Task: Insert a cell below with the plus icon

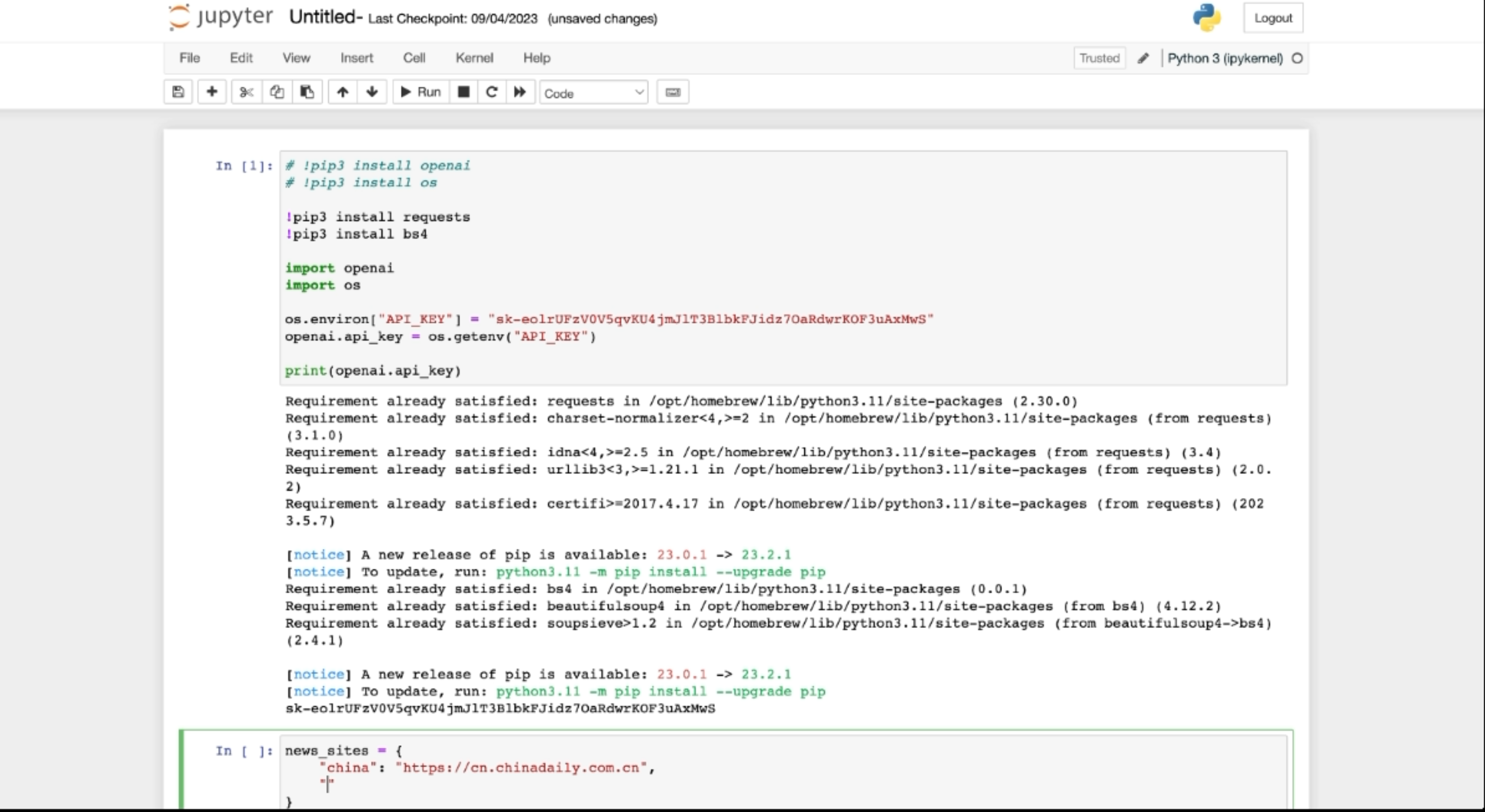Action: [212, 92]
